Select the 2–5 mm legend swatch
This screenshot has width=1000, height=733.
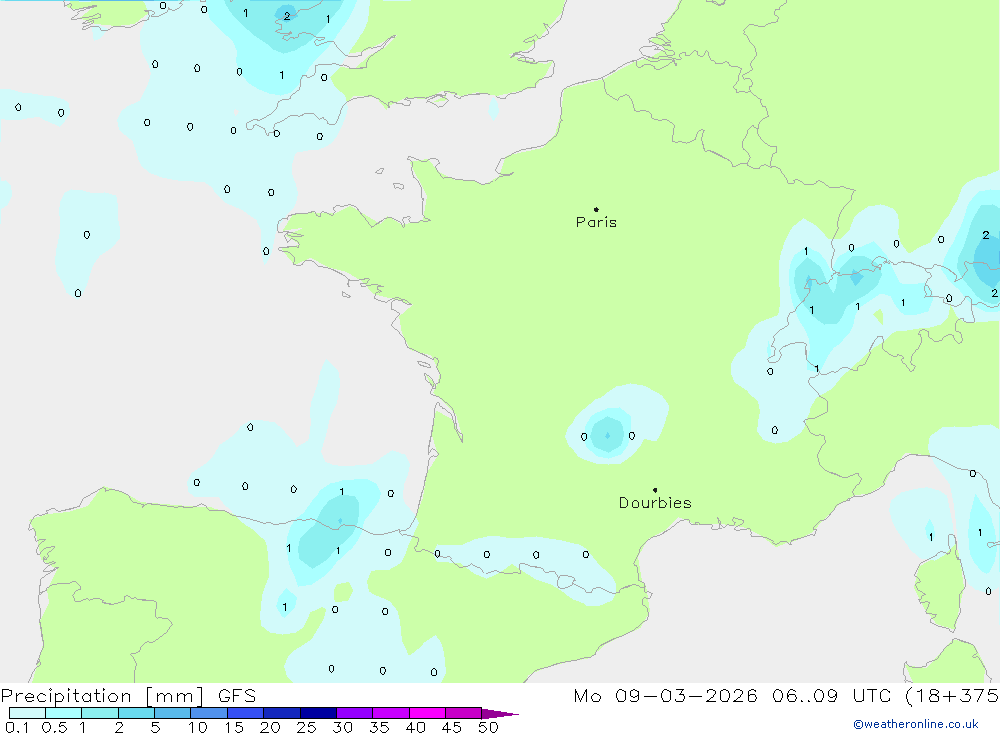pos(136,713)
